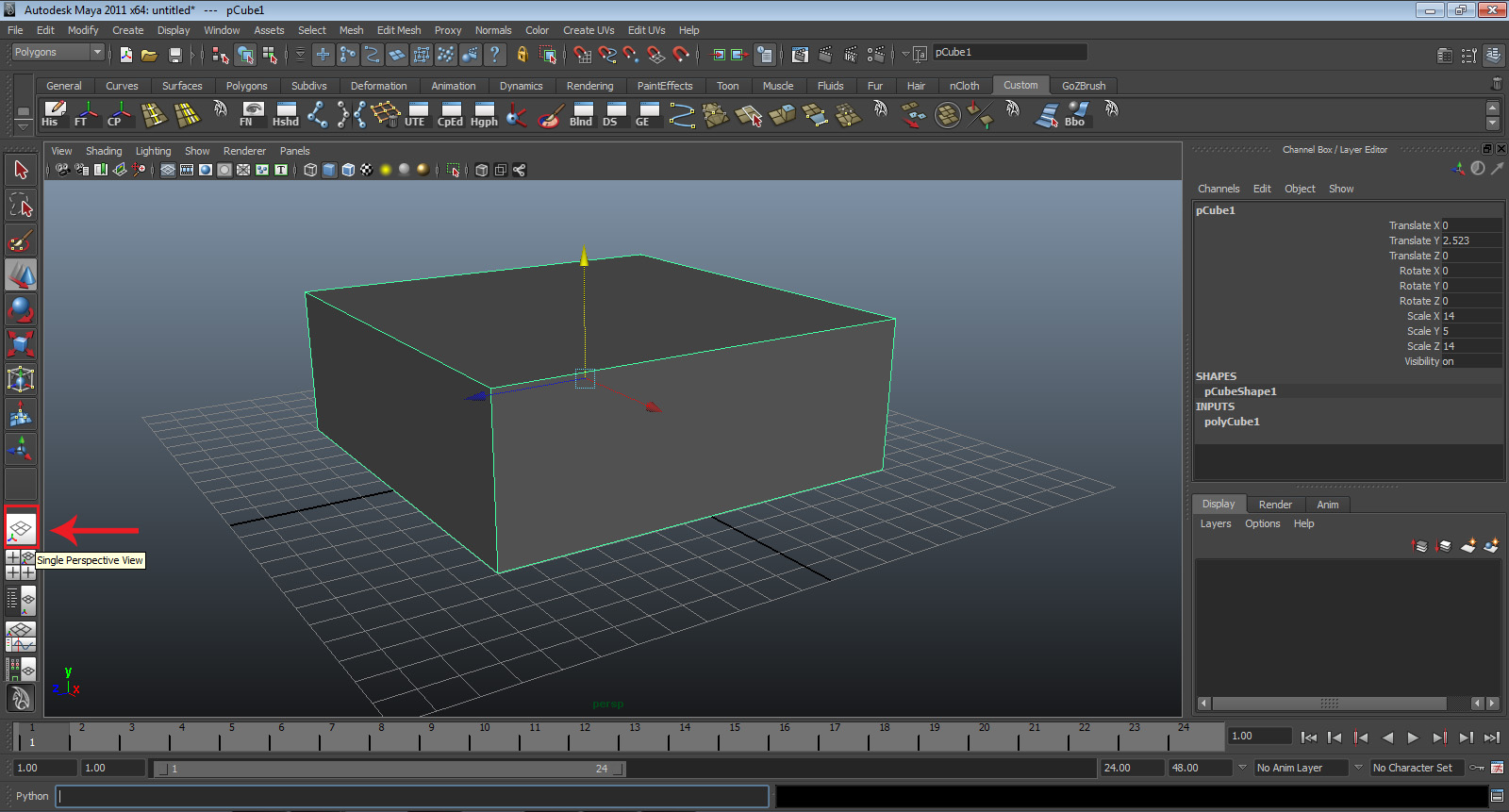Switch to the Four View layout icon
Screen dimensions: 1509x812
click(21, 565)
